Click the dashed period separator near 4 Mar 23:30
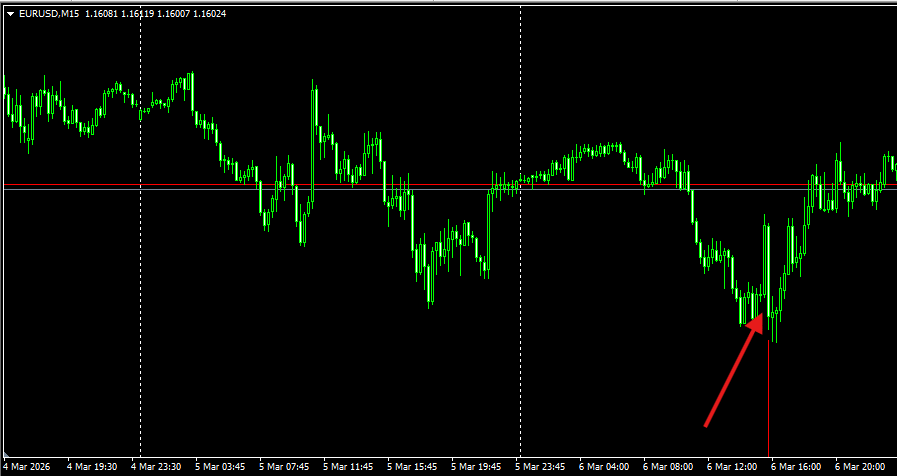This screenshot has width=897, height=476. pos(140,231)
